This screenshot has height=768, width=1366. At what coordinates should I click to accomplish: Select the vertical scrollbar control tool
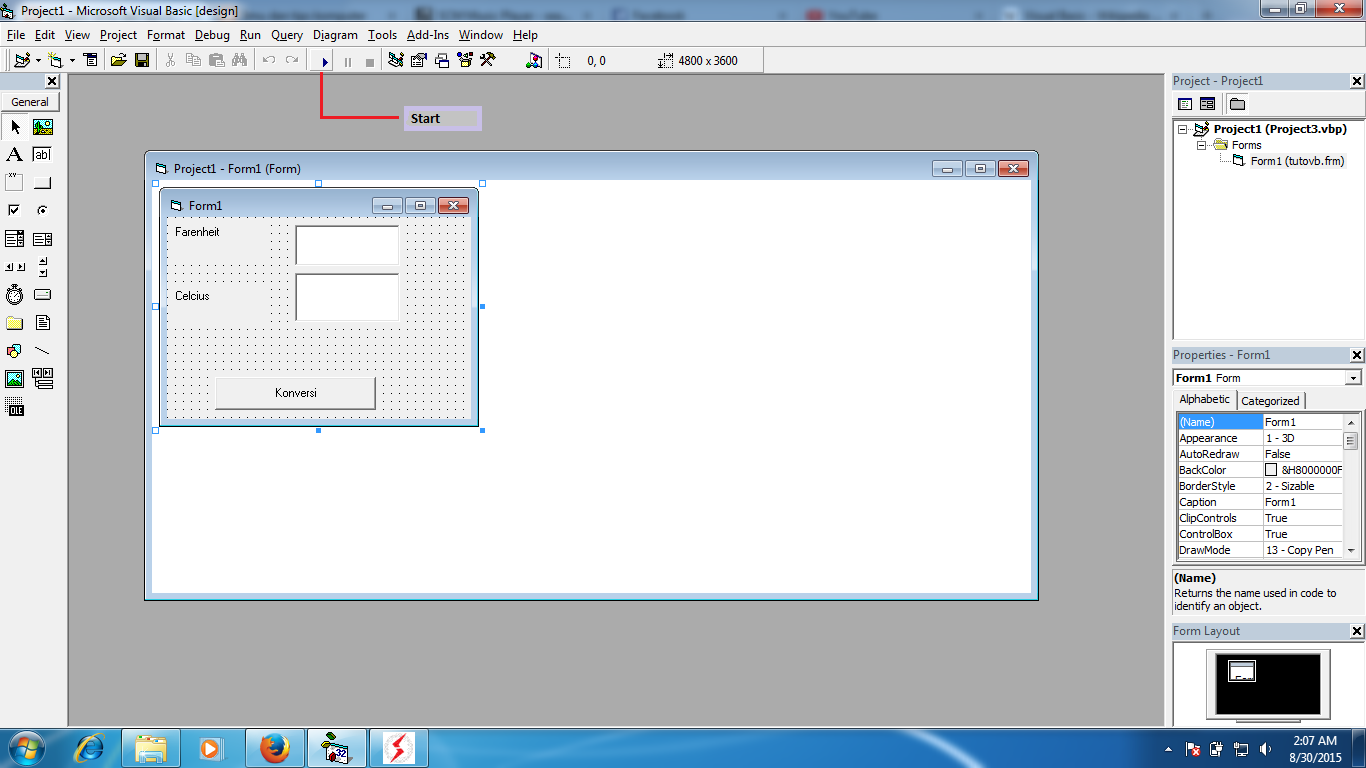point(42,267)
